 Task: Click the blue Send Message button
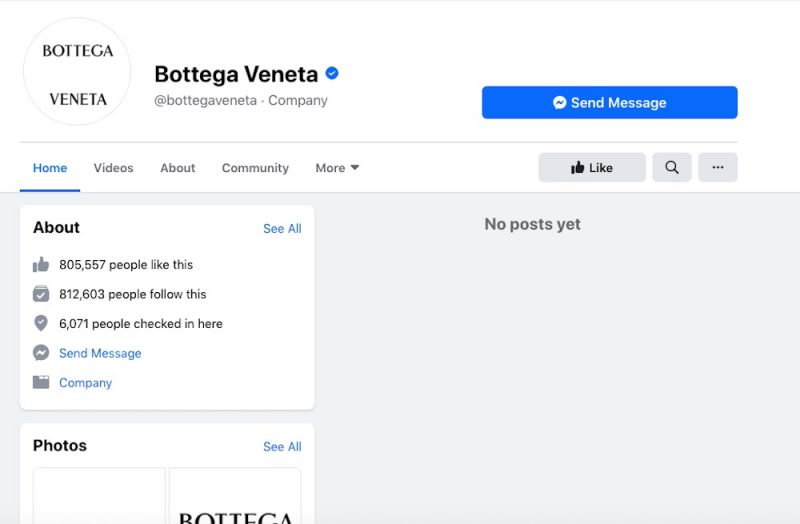pyautogui.click(x=610, y=103)
